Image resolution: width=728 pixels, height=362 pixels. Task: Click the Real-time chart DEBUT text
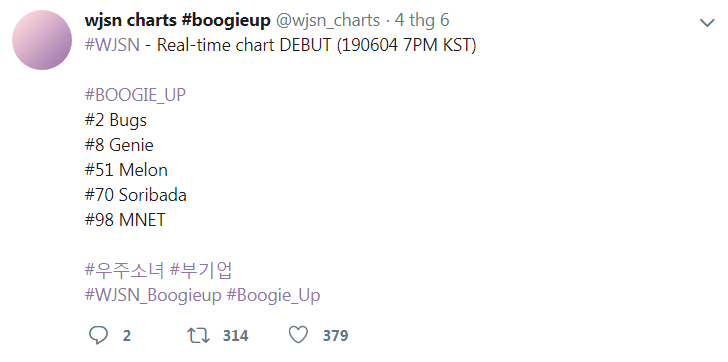(244, 45)
